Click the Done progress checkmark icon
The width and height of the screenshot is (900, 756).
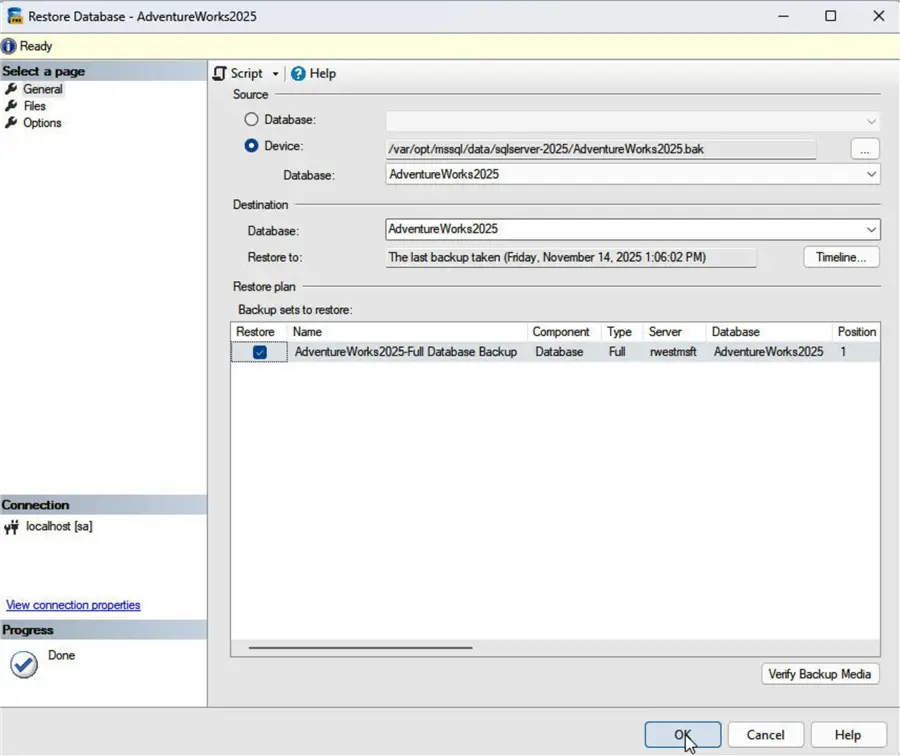point(24,665)
